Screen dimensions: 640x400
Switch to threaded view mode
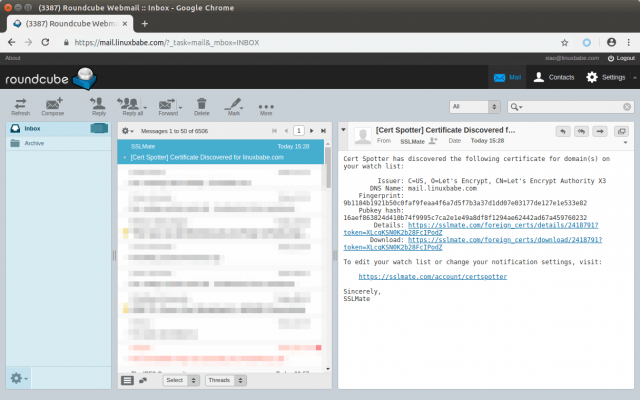(x=142, y=380)
